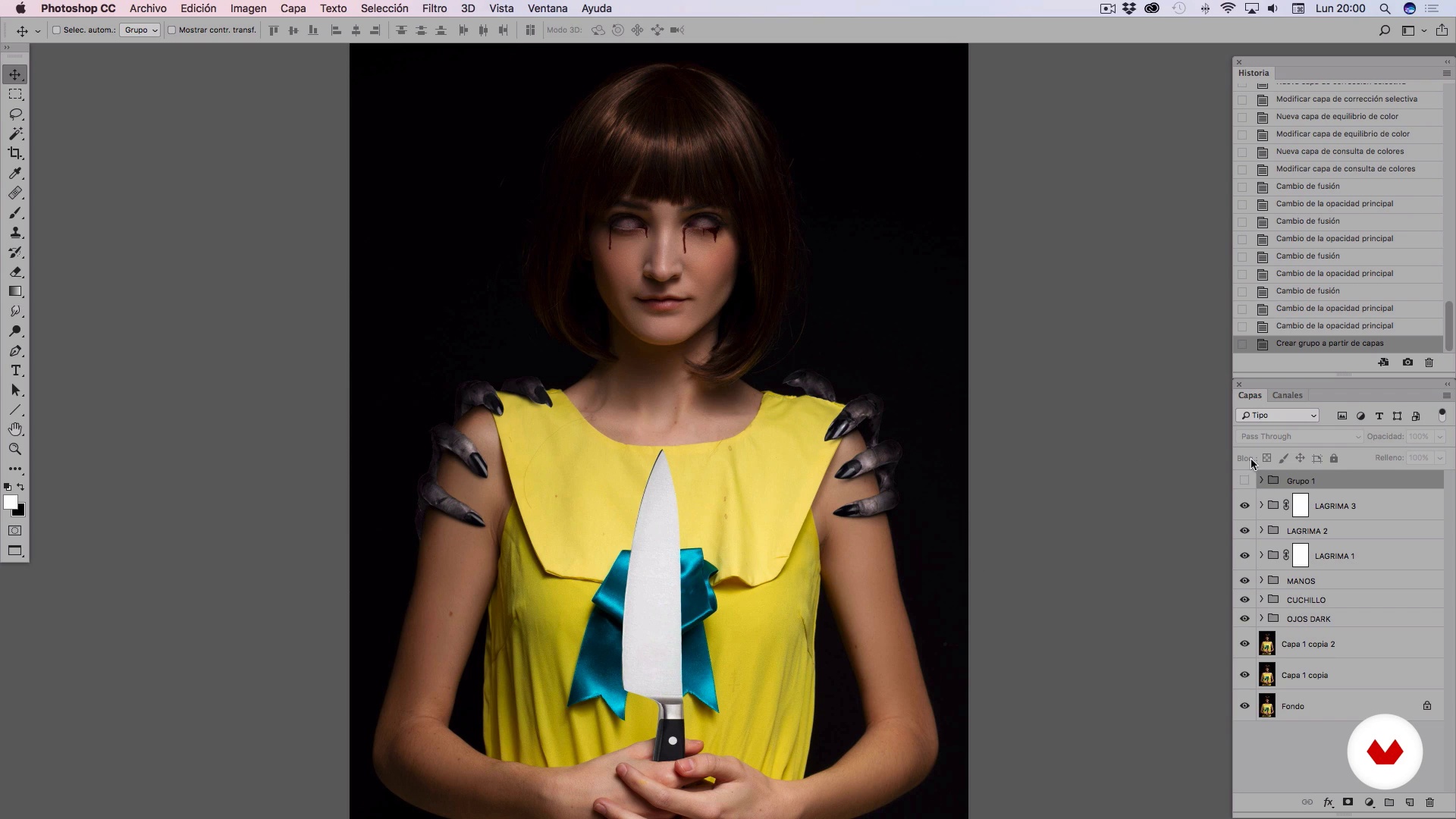Swap foreground and background colors

point(20,487)
